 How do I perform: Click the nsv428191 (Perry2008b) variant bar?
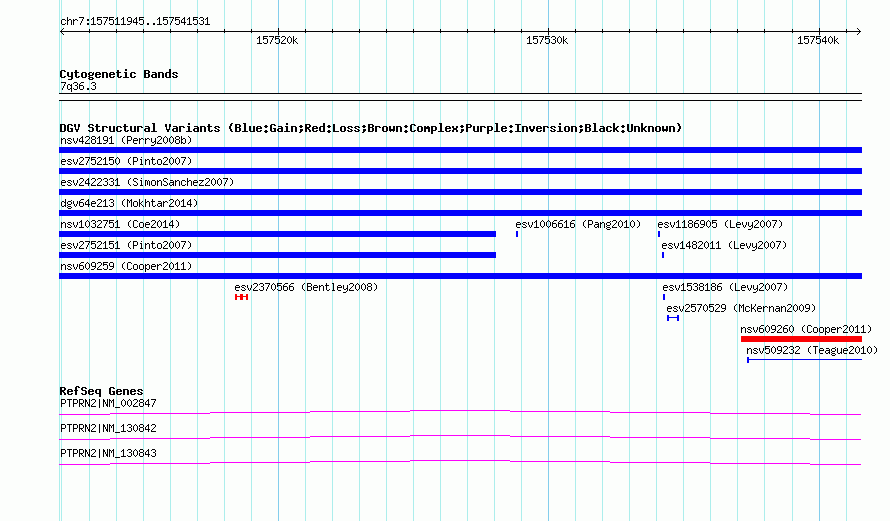pos(460,150)
